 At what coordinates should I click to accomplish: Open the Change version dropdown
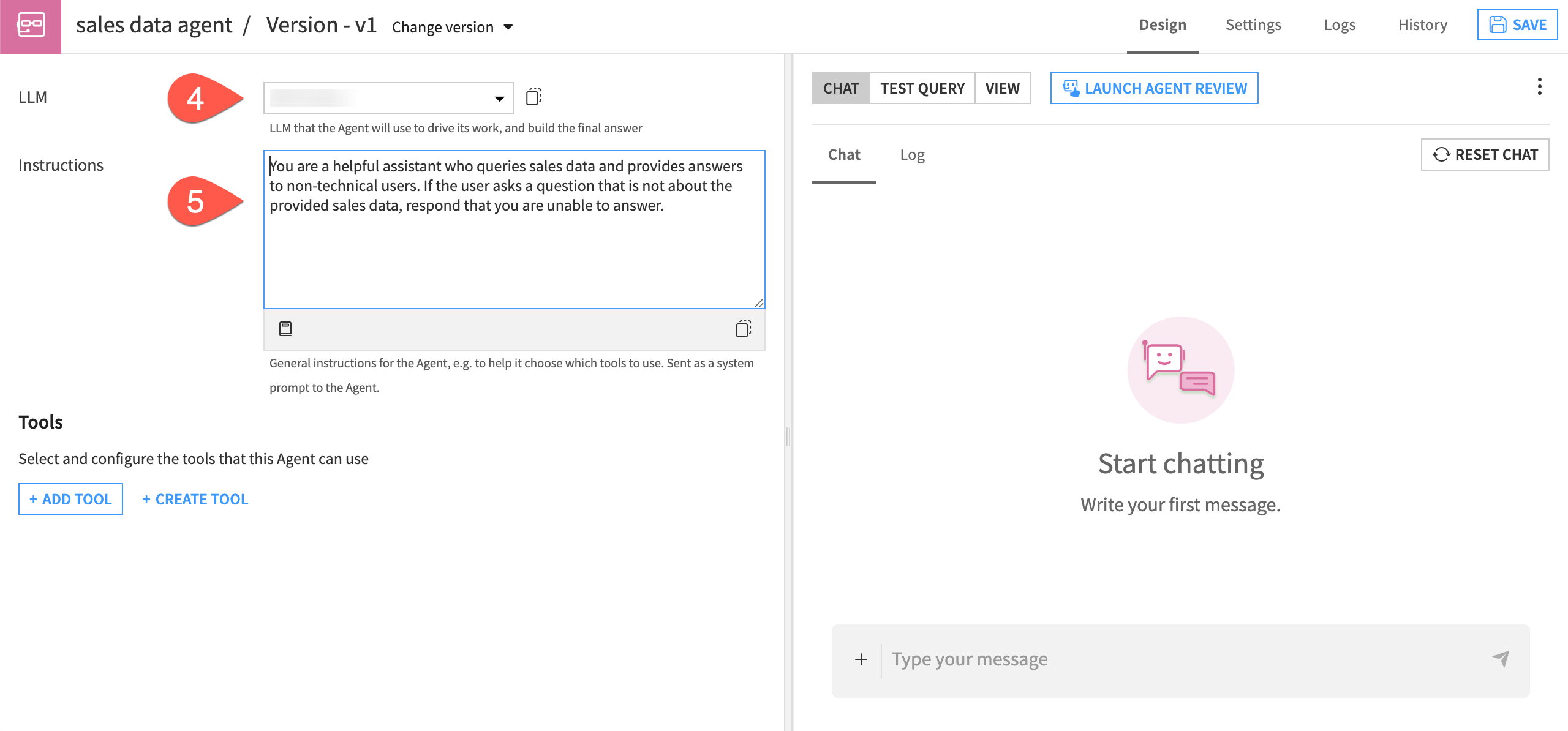[x=453, y=26]
